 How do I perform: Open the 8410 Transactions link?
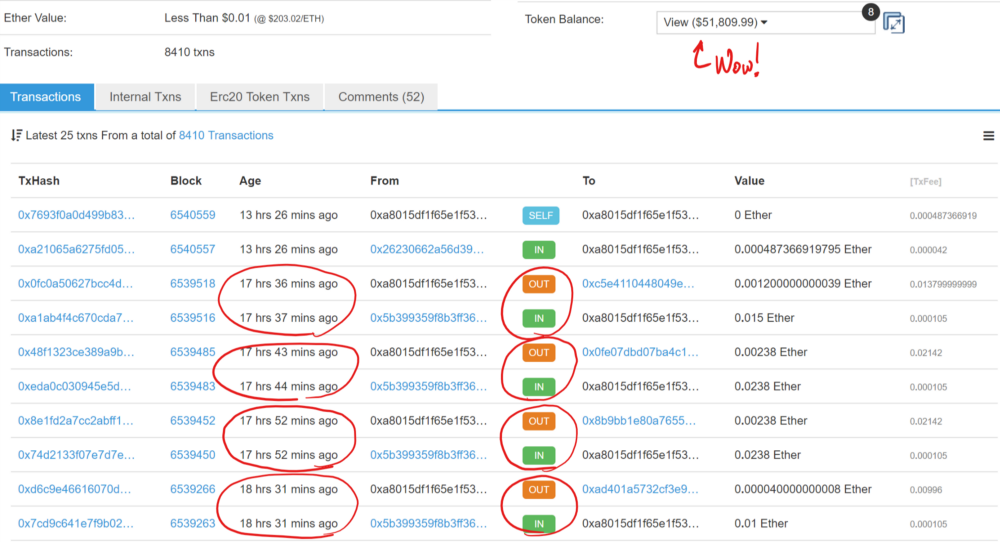(x=226, y=135)
